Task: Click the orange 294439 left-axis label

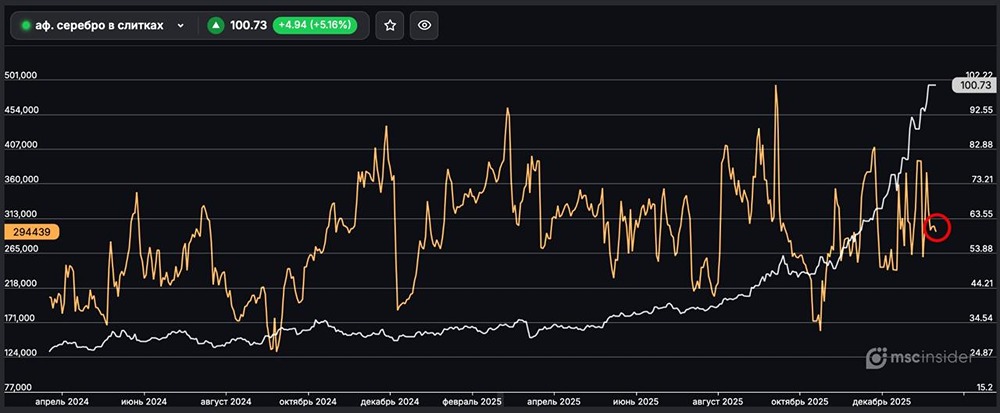Action: click(33, 232)
